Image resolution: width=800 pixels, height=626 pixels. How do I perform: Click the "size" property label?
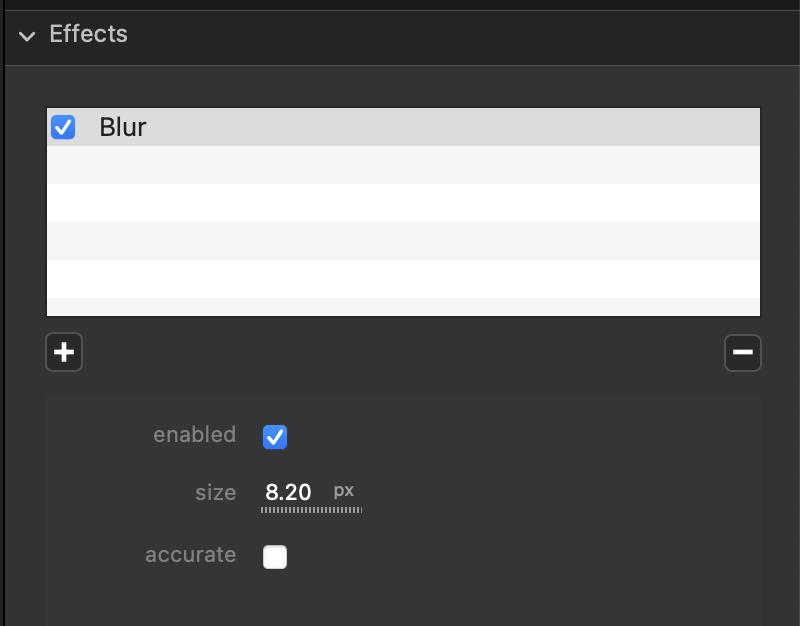(x=215, y=493)
